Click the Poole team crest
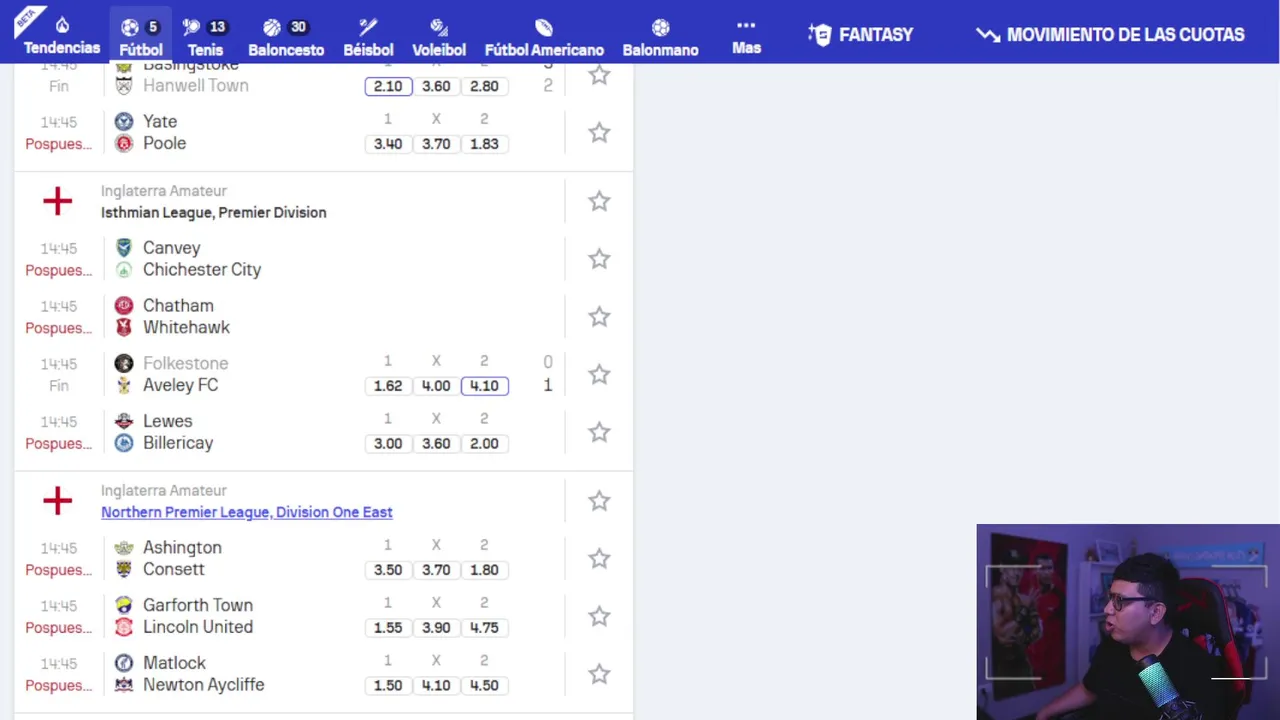This screenshot has height=720, width=1280. 124,143
